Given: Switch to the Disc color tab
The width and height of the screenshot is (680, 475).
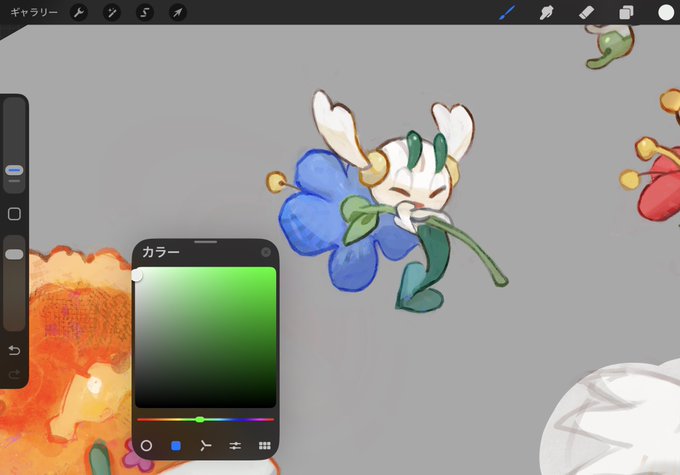Looking at the screenshot, I should 147,446.
